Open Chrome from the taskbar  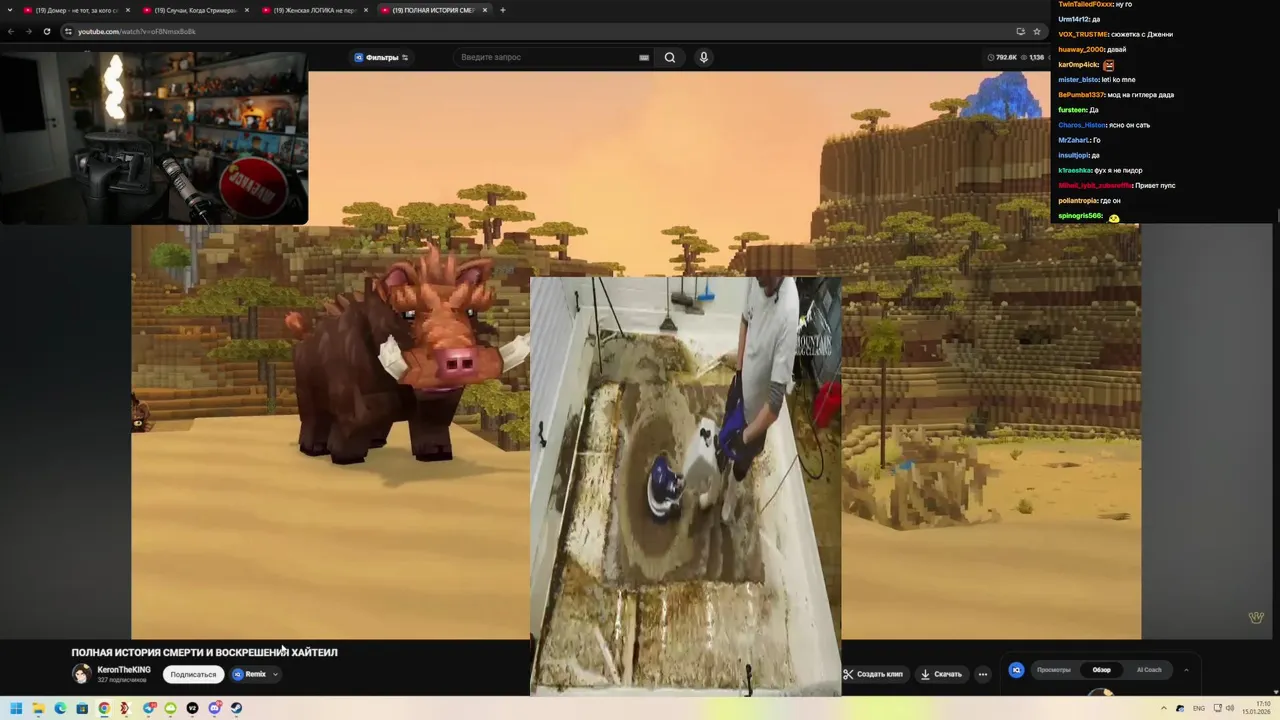(104, 708)
